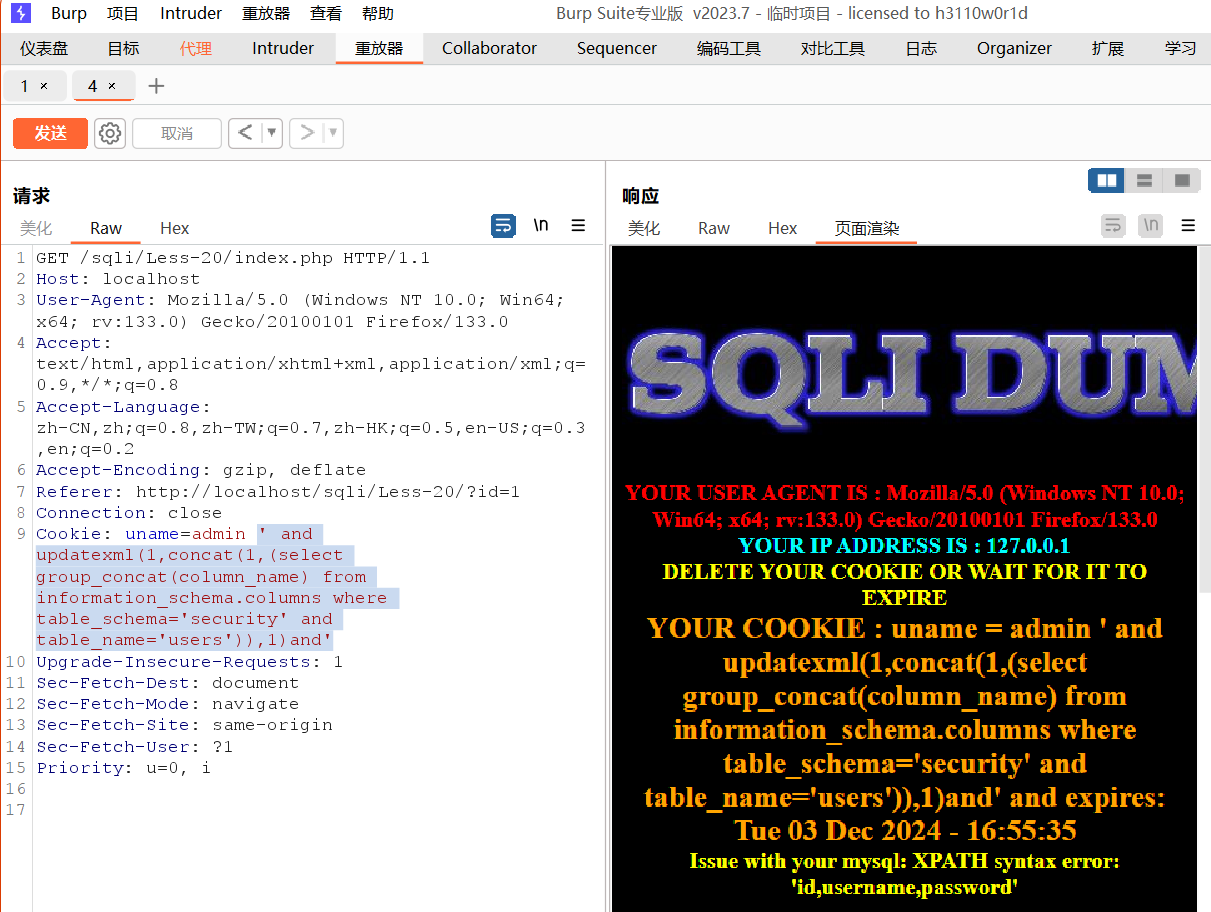Switch to Collaborator tab
This screenshot has width=1211, height=912.
(490, 48)
